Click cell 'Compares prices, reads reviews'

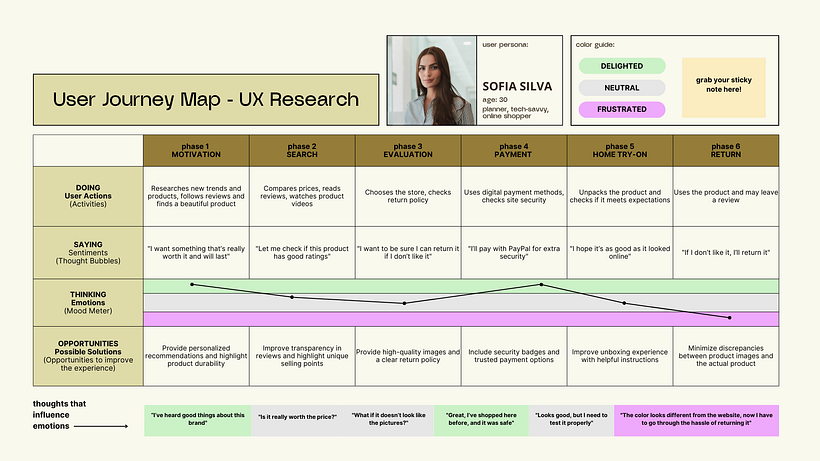(x=302, y=196)
